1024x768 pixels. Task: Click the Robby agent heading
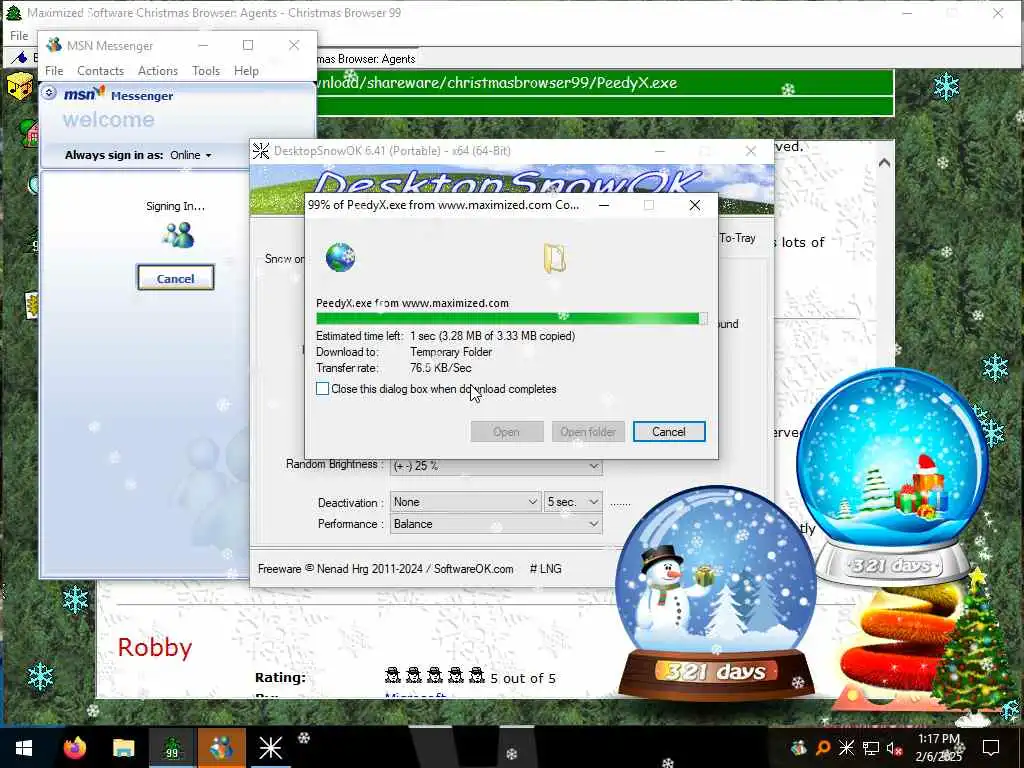pyautogui.click(x=155, y=647)
